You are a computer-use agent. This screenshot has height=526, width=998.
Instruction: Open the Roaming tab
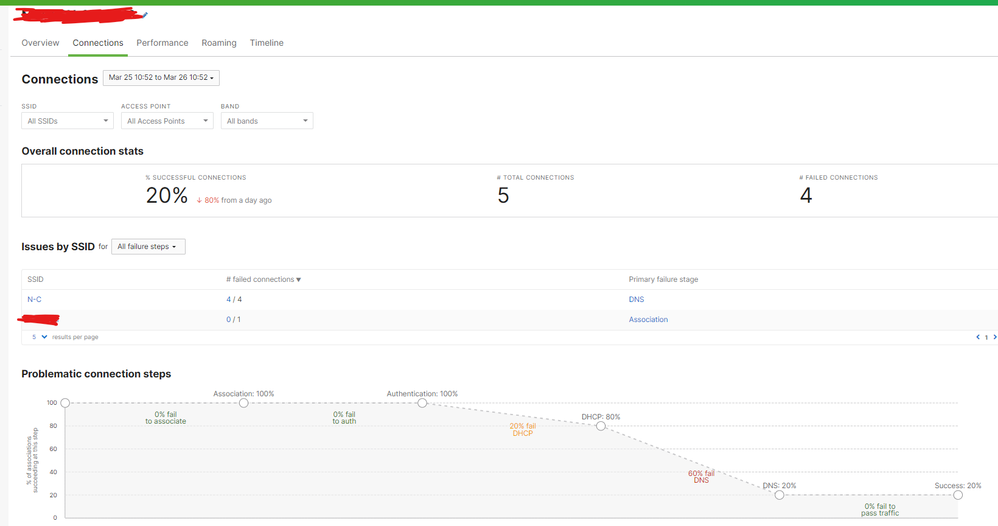(x=219, y=43)
